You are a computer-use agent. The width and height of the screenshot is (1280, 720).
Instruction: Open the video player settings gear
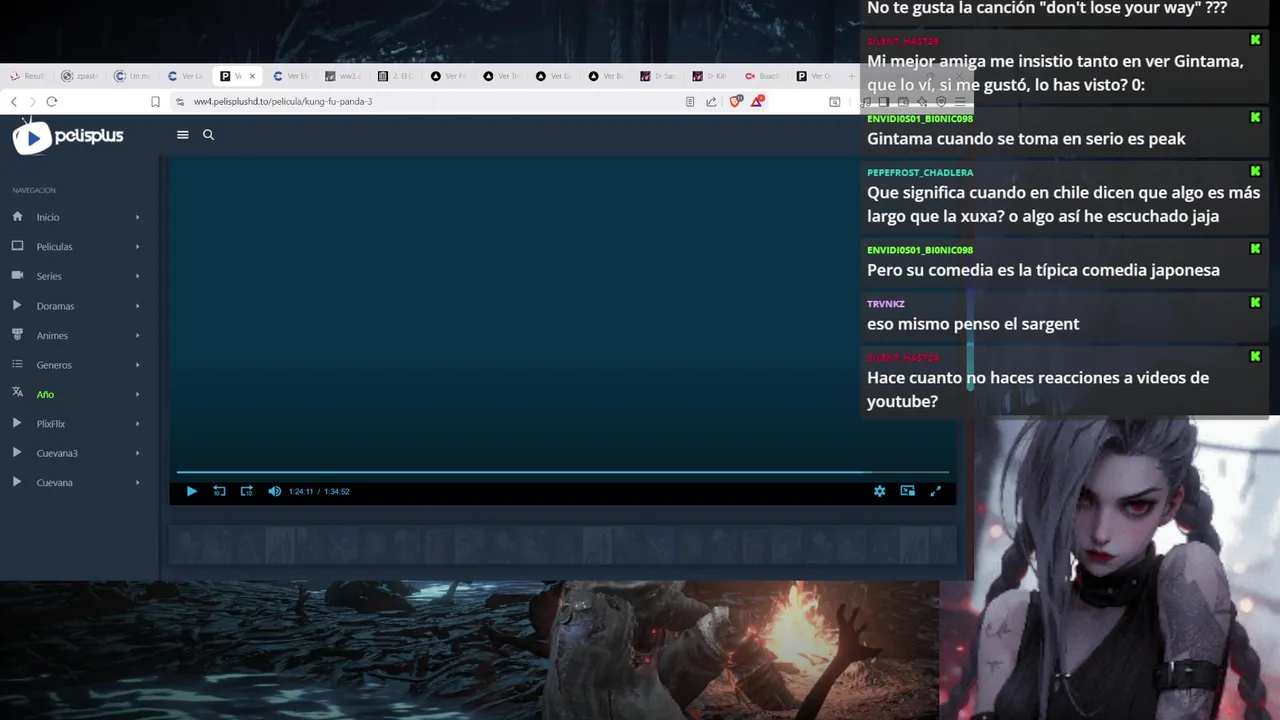[x=879, y=491]
